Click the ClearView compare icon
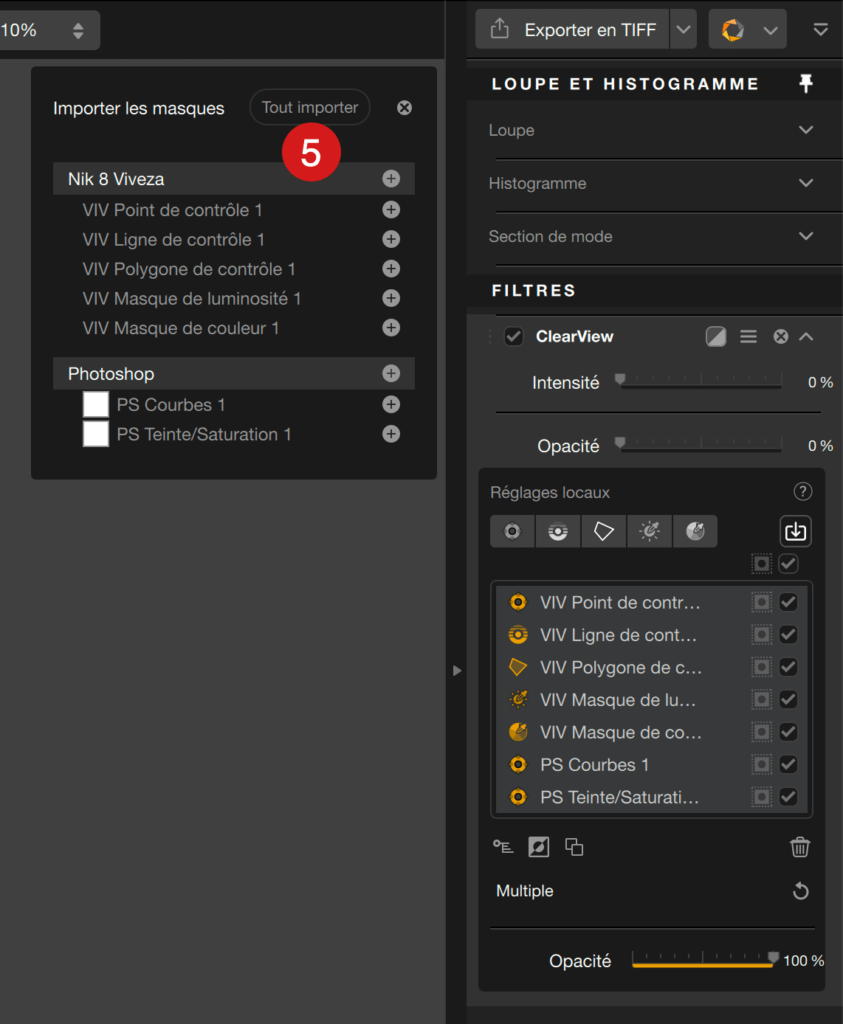843x1024 pixels. tap(716, 336)
